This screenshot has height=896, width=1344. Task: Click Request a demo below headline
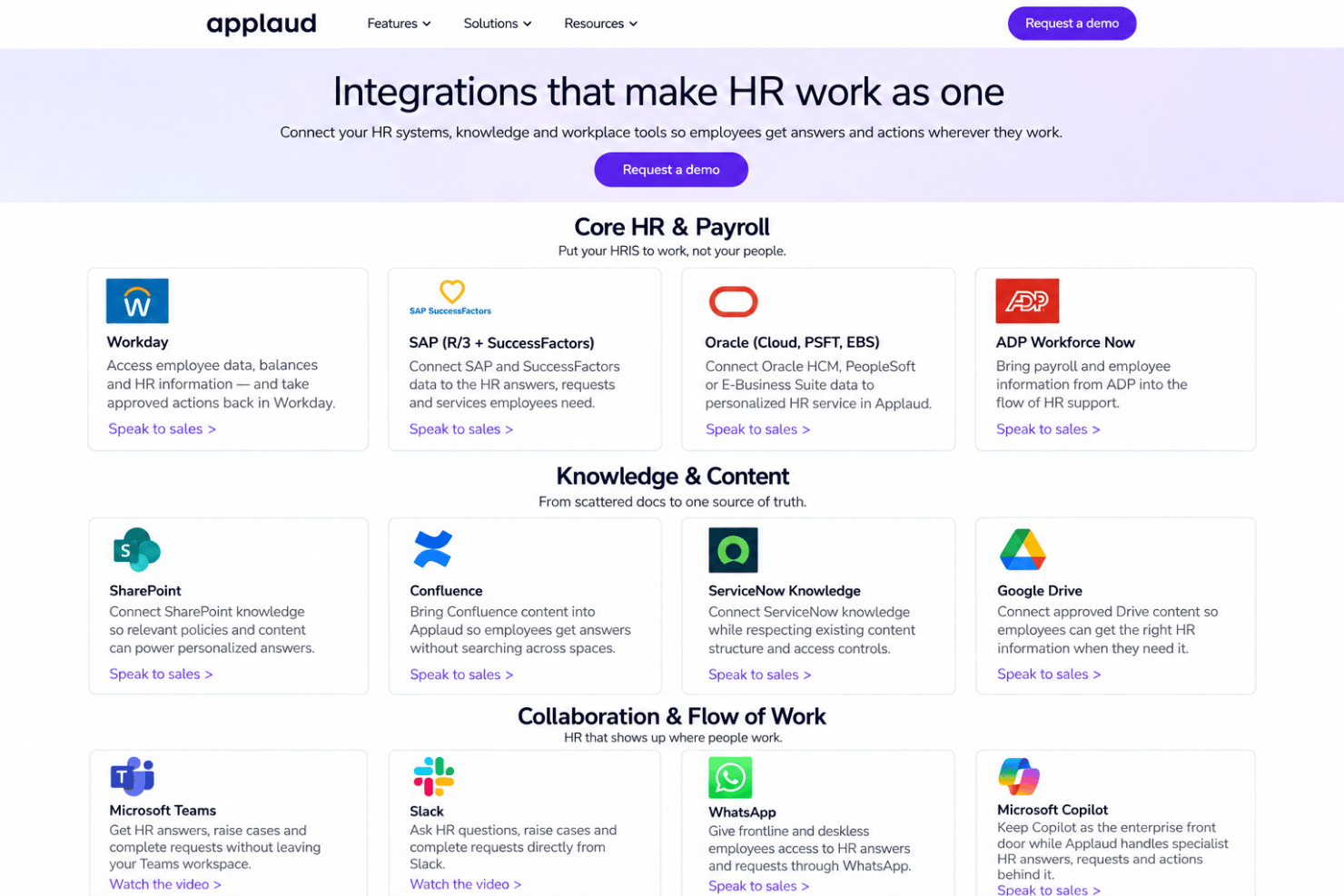(x=671, y=170)
